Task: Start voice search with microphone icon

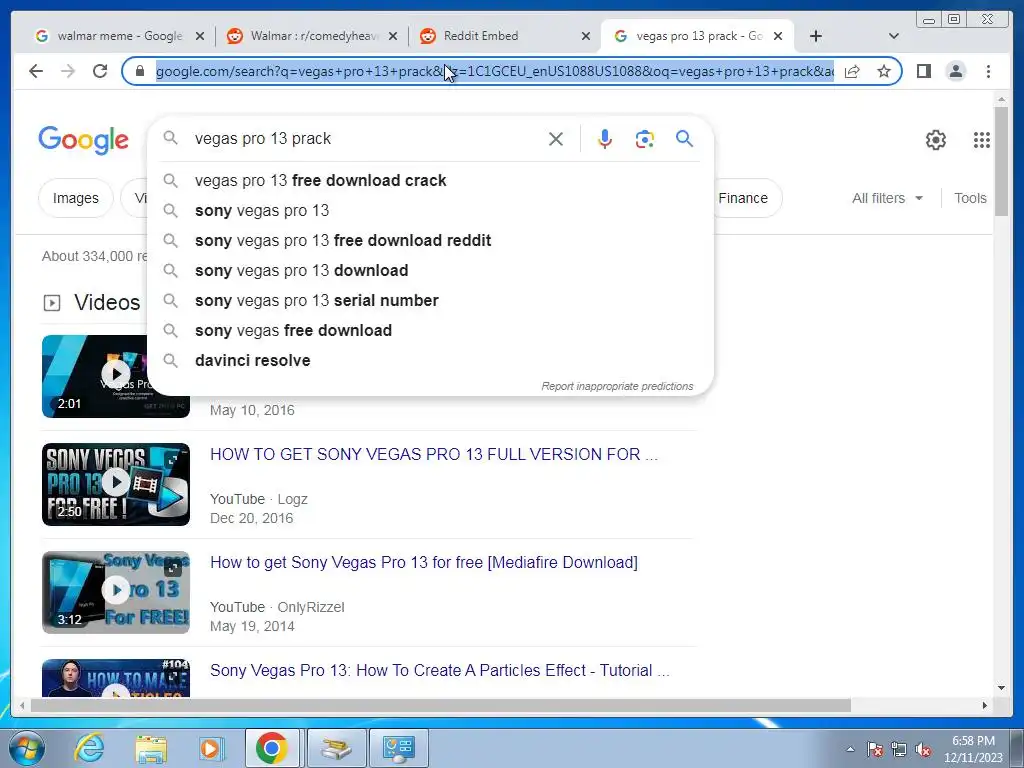Action: point(605,139)
